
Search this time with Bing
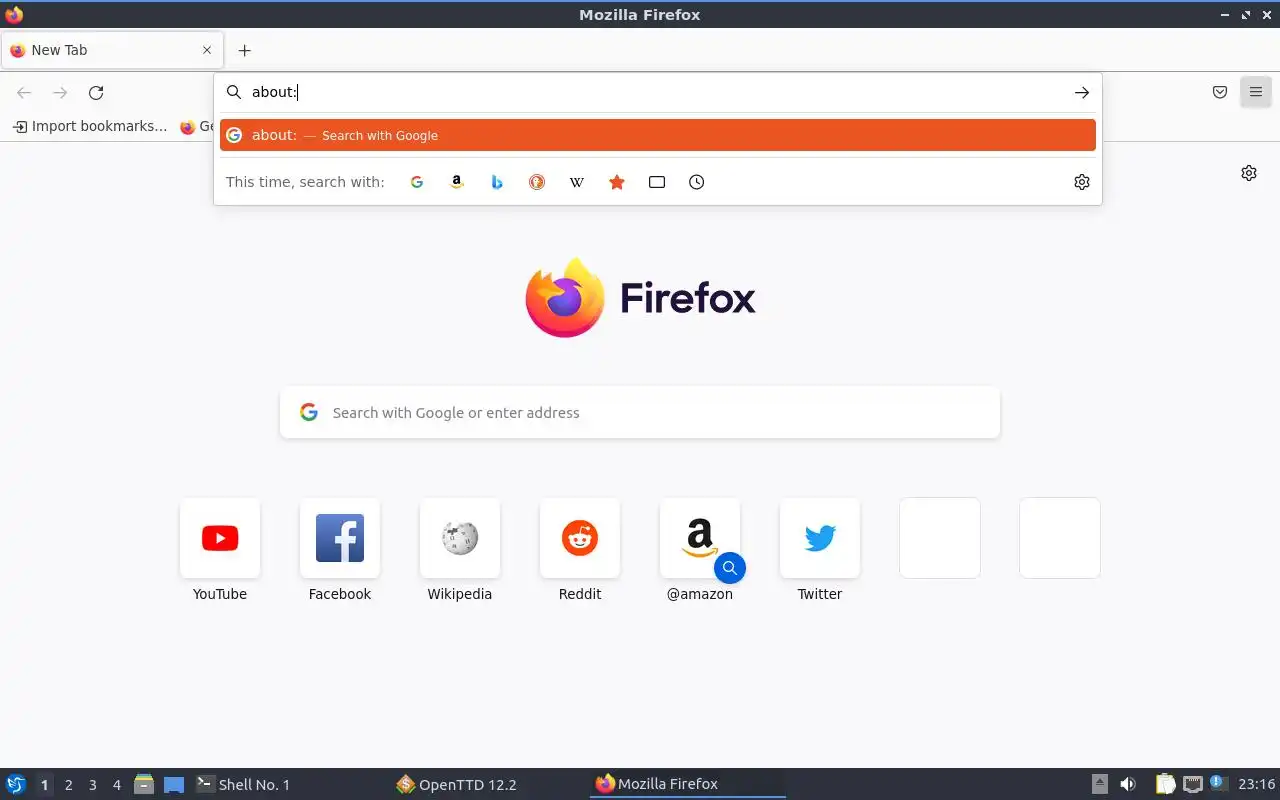[x=497, y=182]
